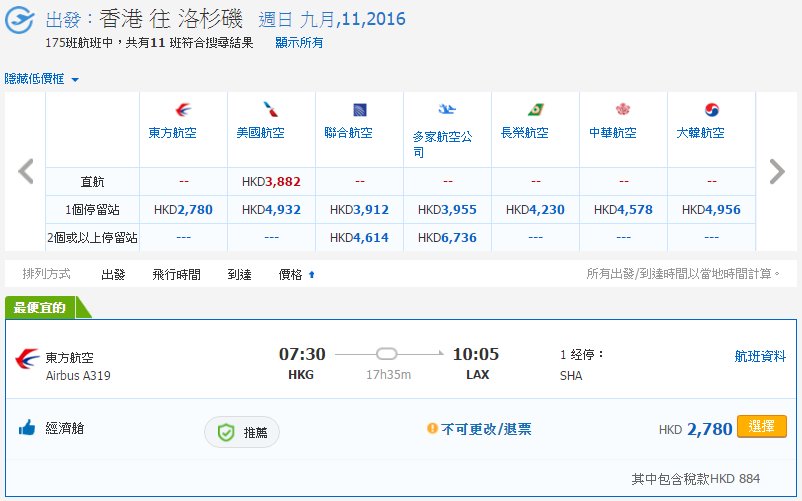This screenshot has width=802, height=501.
Task: Click the 直航 row label
Action: 92,181
